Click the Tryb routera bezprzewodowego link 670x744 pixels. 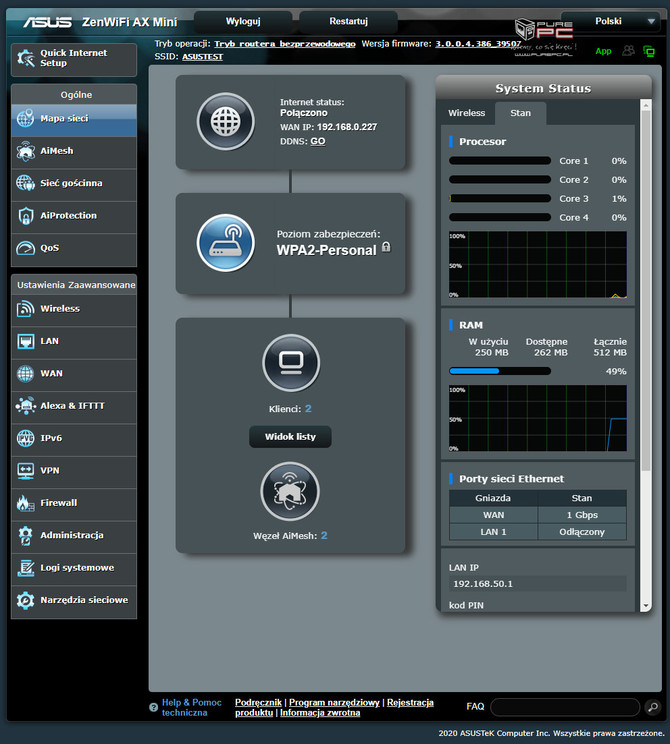pos(285,44)
